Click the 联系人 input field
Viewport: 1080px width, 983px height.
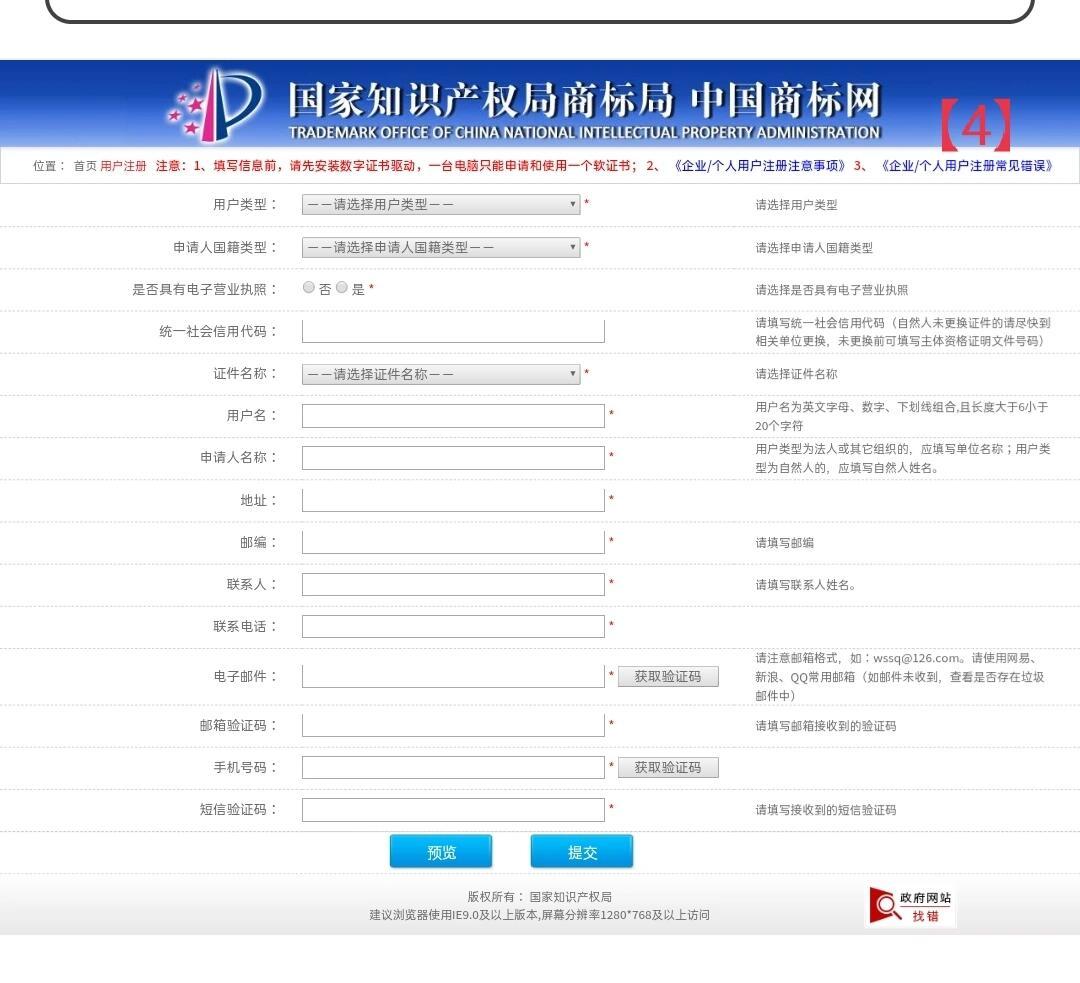pyautogui.click(x=452, y=583)
